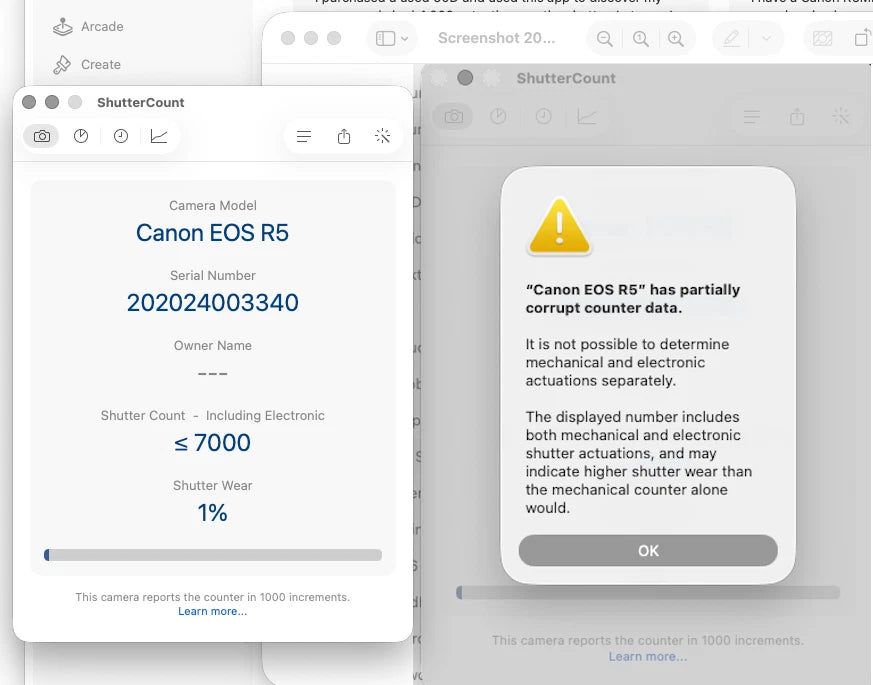
Task: Click the dimmed share icon in screenshot image
Action: coord(797,117)
